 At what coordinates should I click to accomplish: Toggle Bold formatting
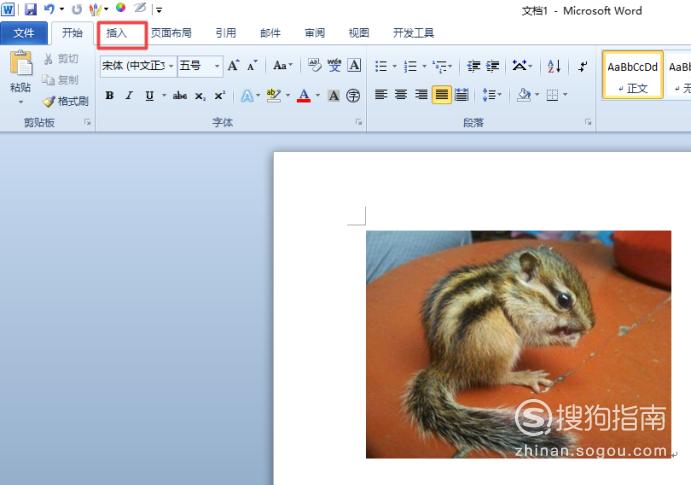click(x=110, y=95)
